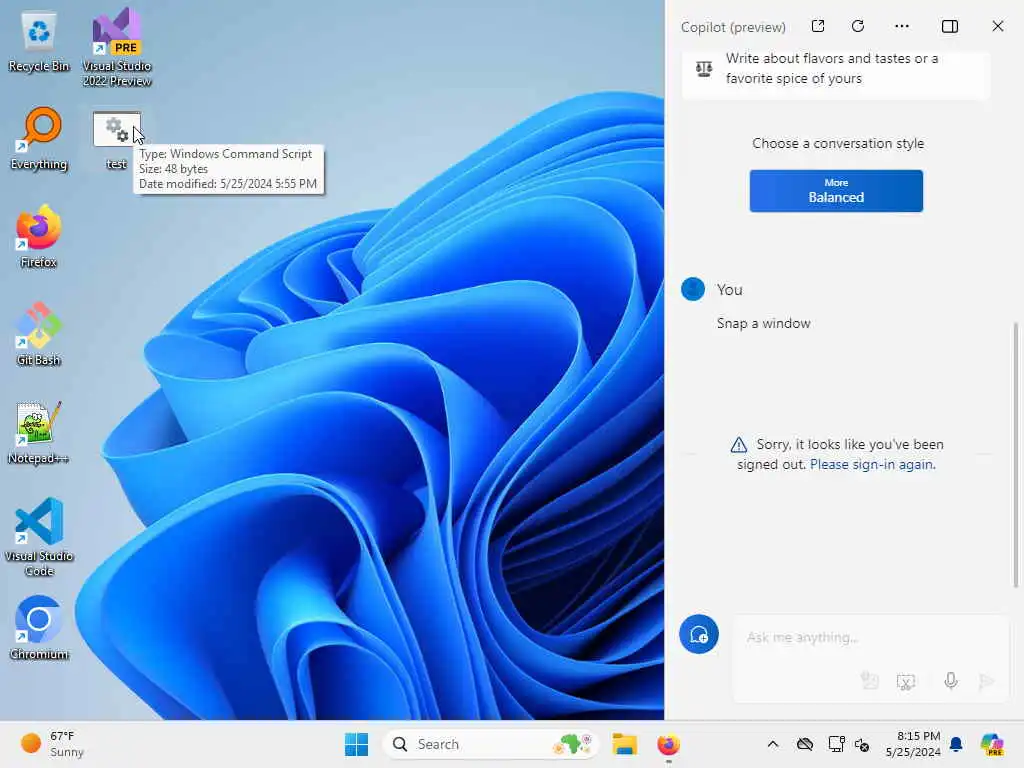
Task: Click the 'You' user avatar
Action: pos(693,289)
